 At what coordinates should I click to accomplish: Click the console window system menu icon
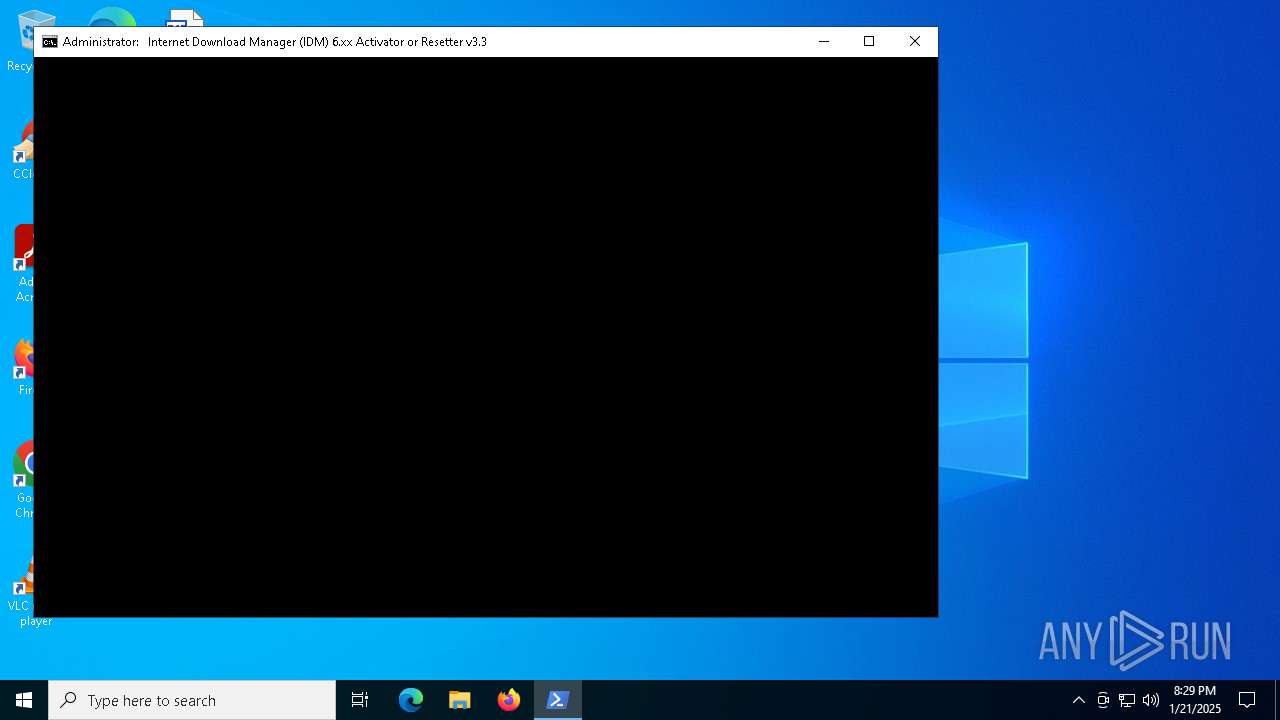(49, 42)
